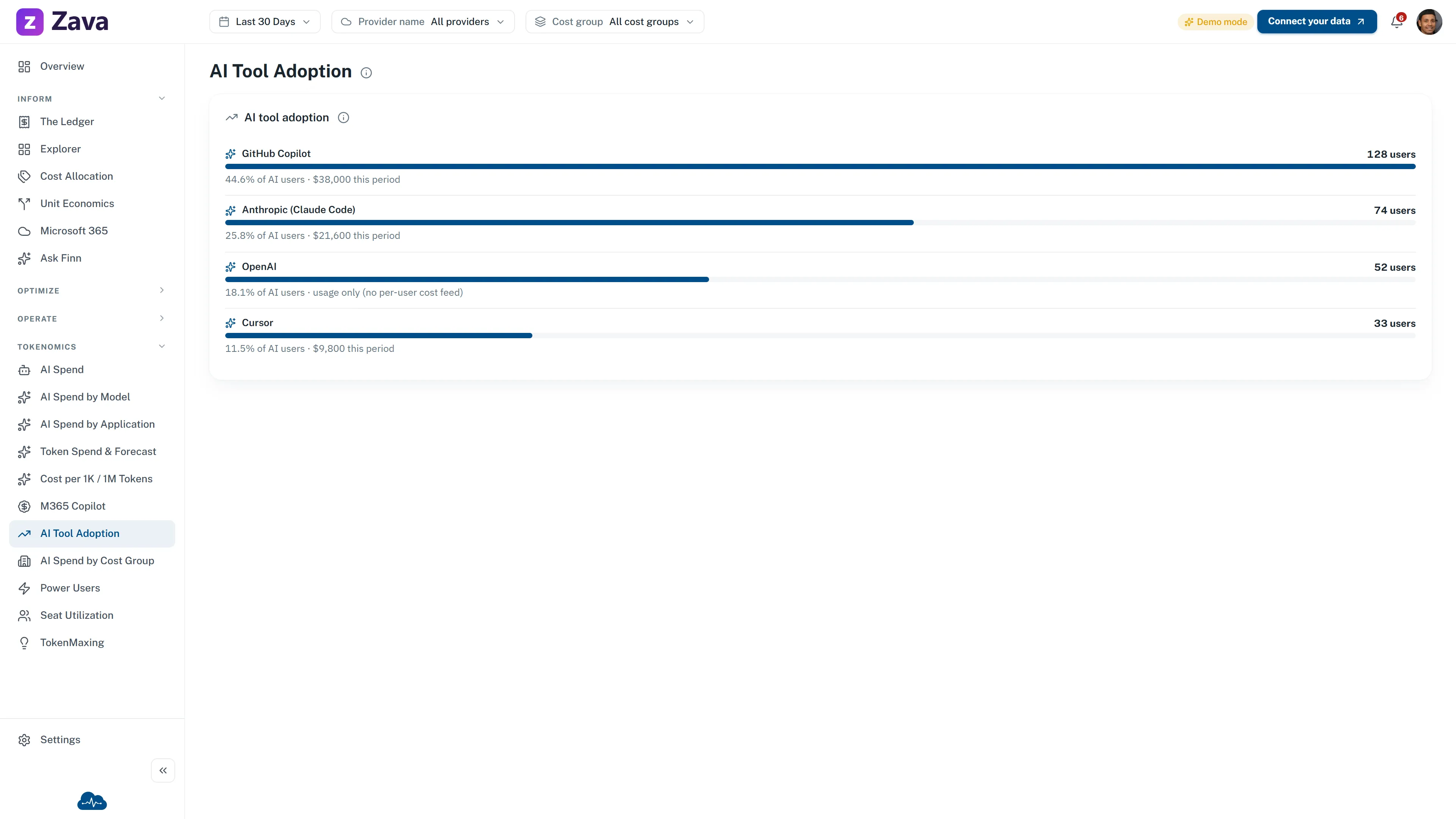The image size is (1456, 819).
Task: Open the Cost group filter dropdown
Action: pos(614,22)
